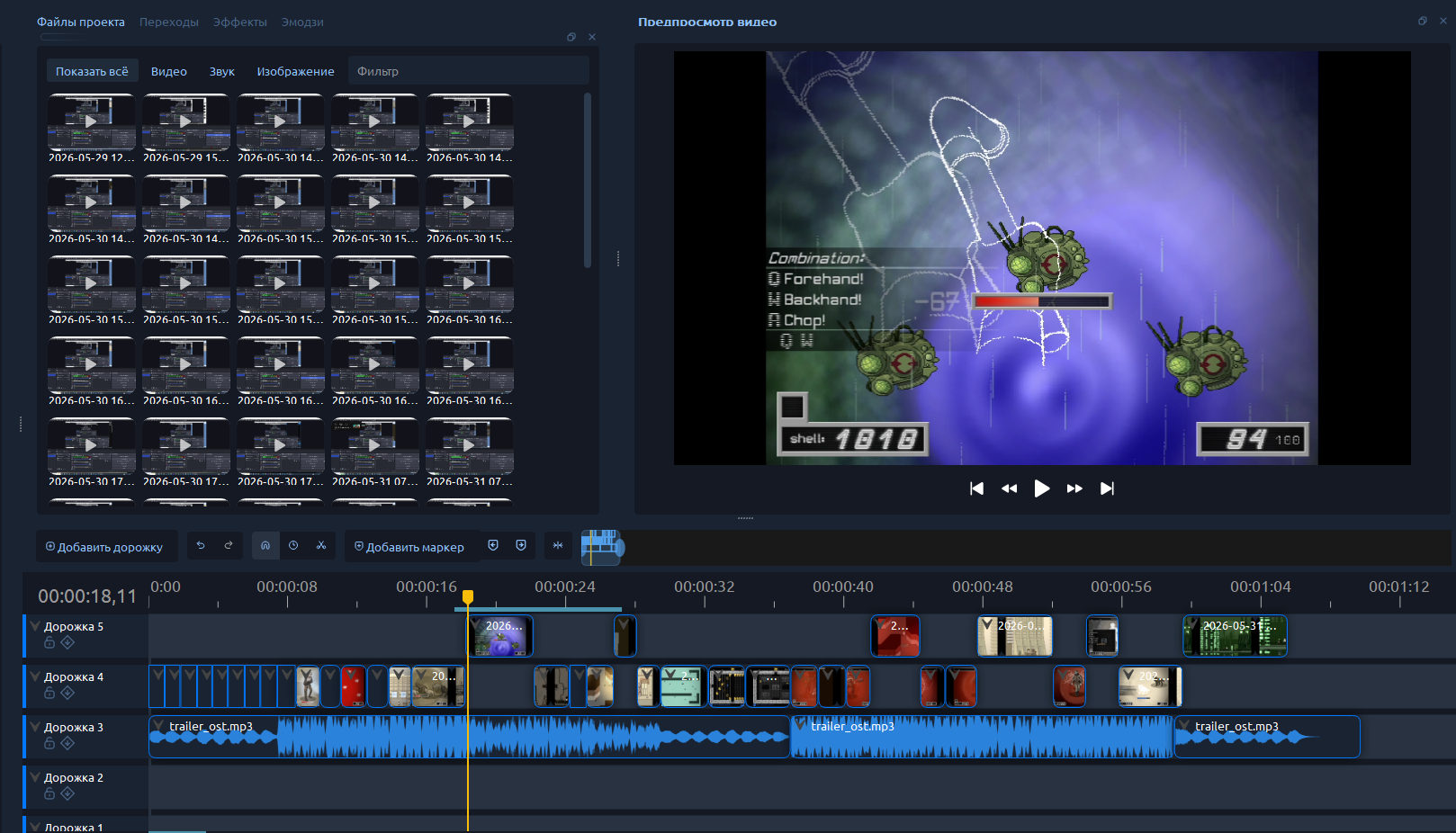Filter files by Звук

point(222,71)
